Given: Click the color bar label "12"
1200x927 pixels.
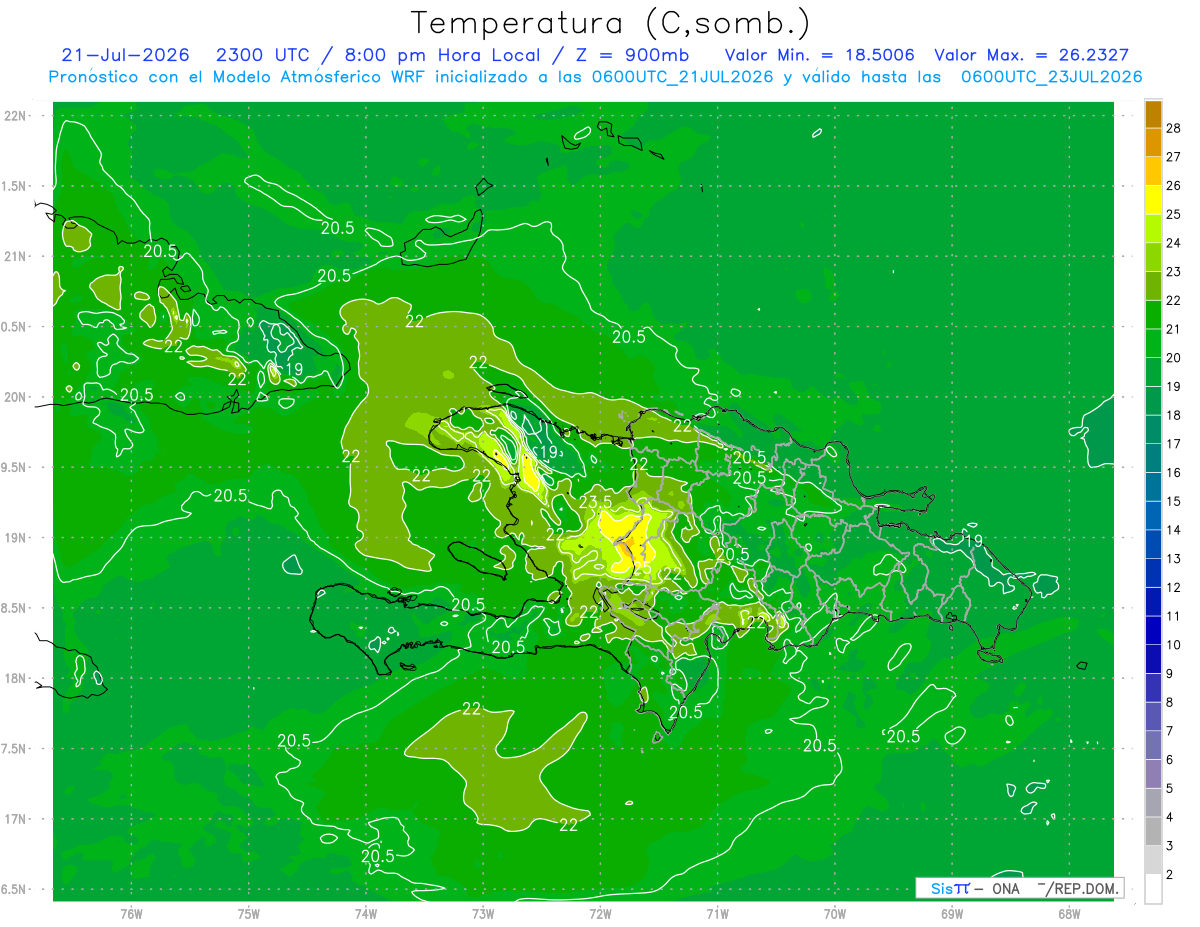Looking at the screenshot, I should coord(1174,587).
